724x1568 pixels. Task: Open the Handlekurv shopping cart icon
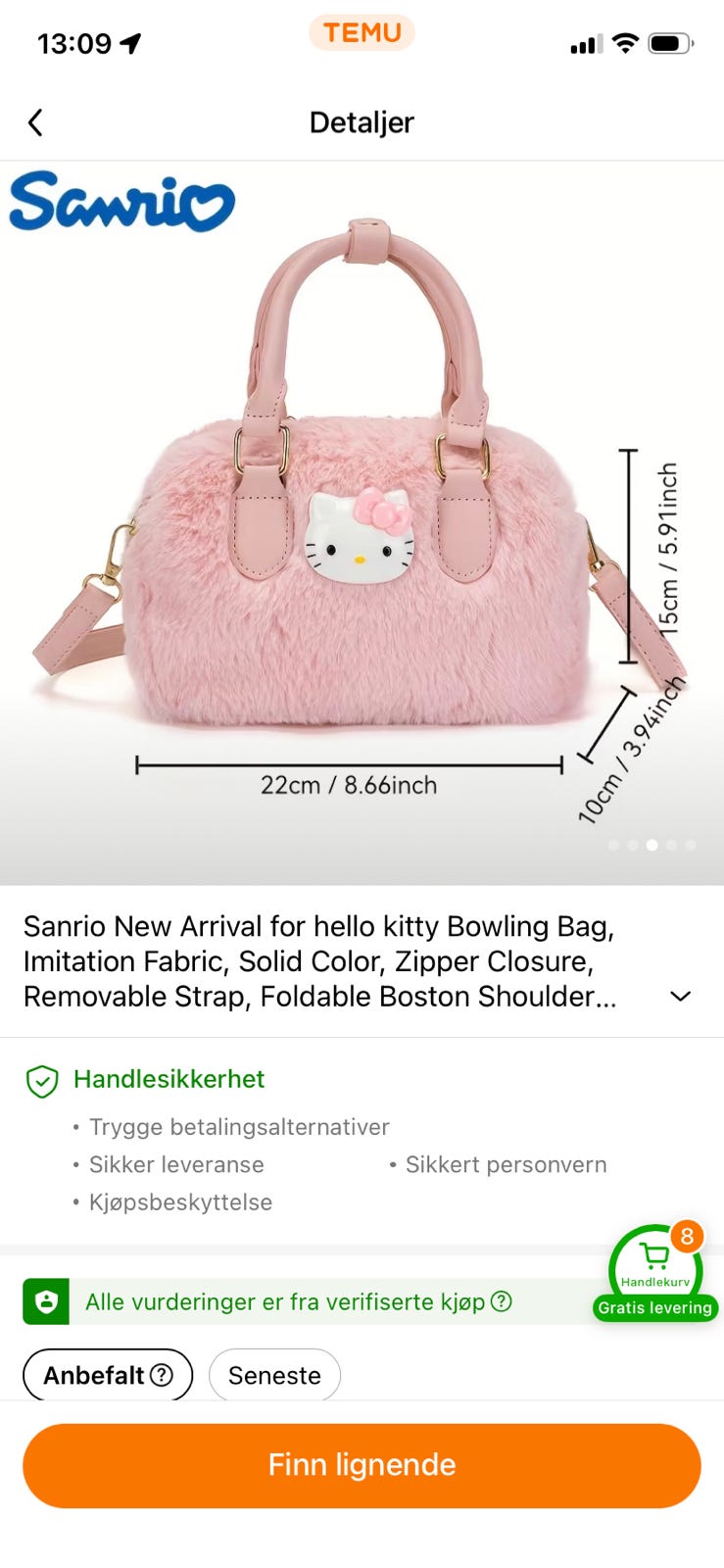coord(654,1263)
